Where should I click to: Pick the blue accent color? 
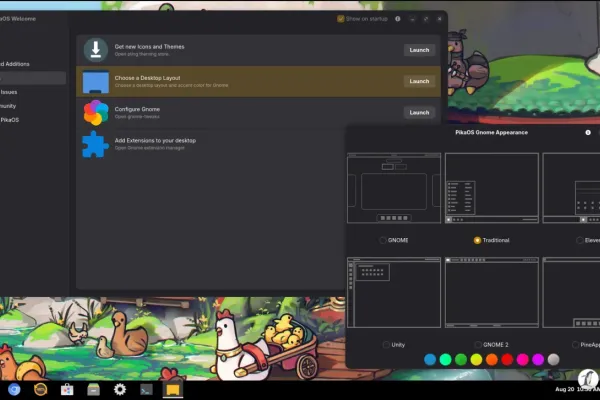pos(430,359)
